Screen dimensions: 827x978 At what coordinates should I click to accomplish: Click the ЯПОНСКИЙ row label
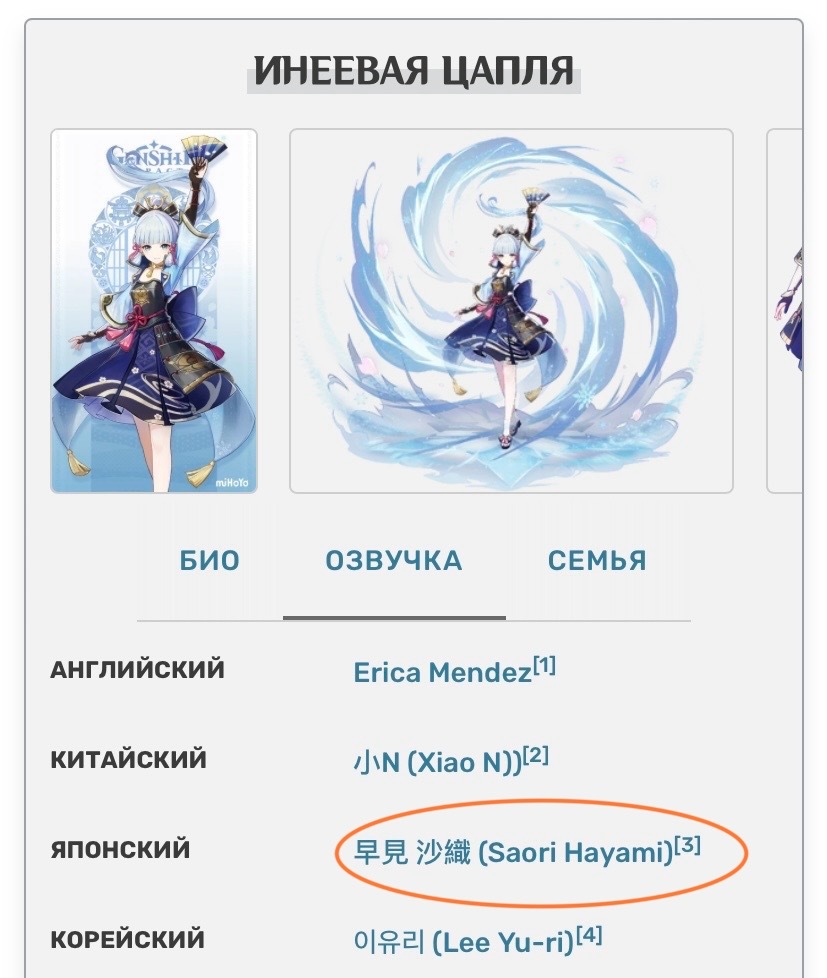[x=120, y=850]
